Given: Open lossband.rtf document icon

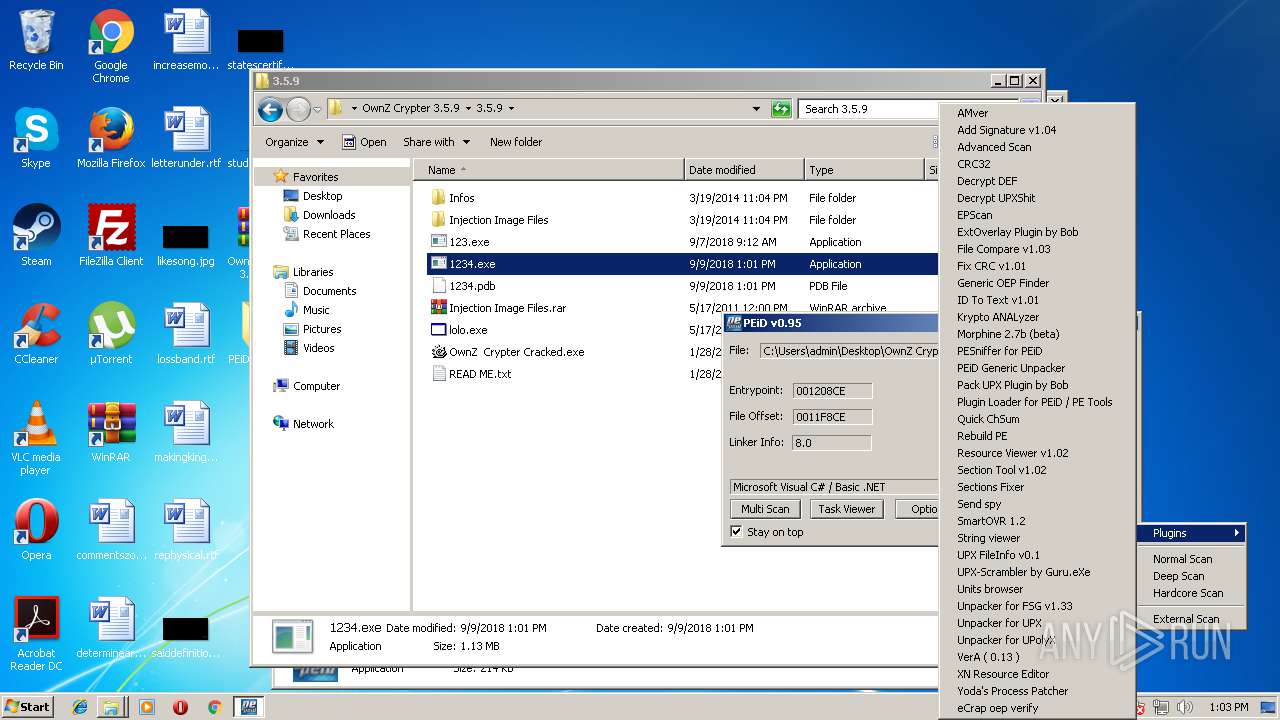Looking at the screenshot, I should 186,333.
